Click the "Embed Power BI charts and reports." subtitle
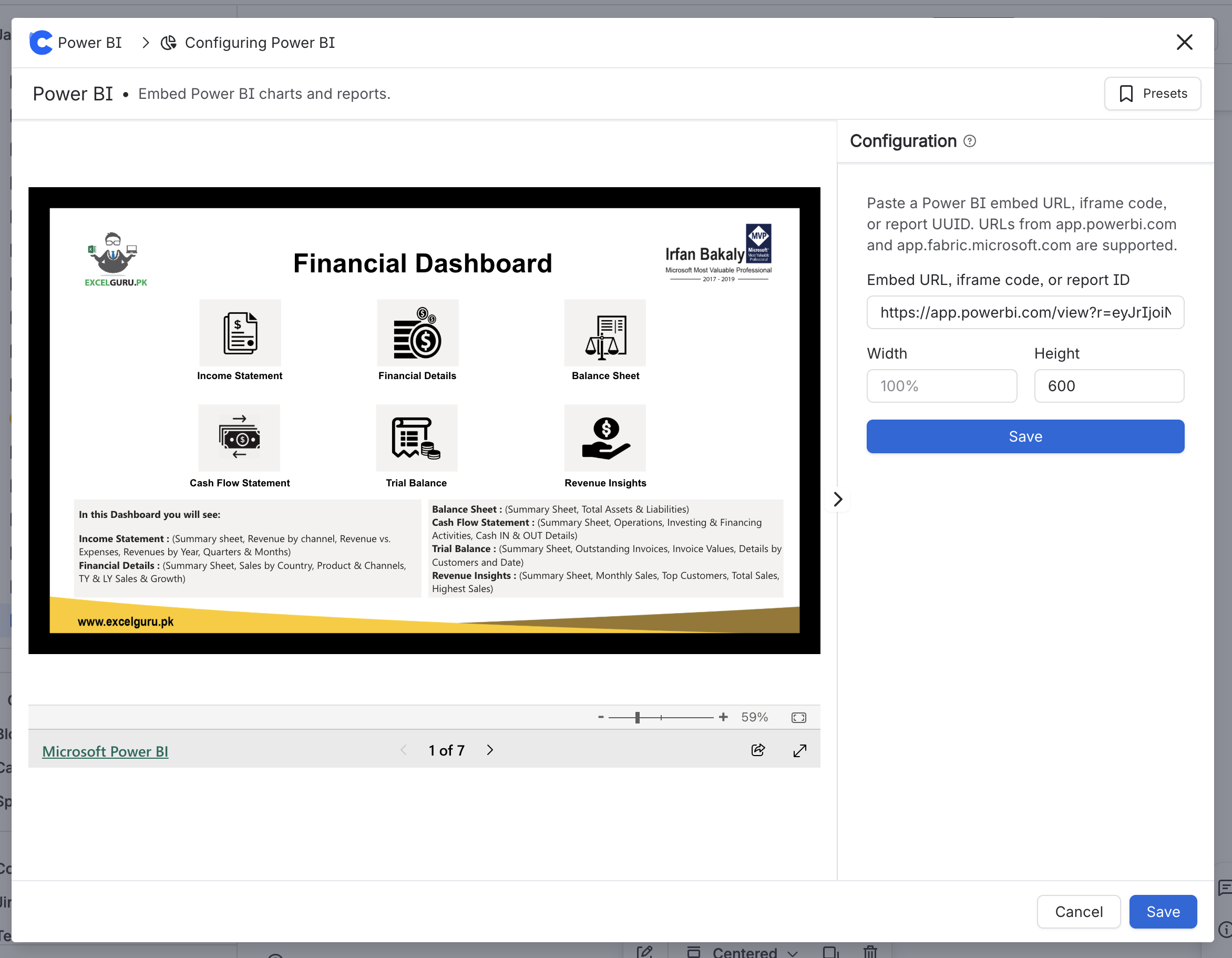1232x958 pixels. pos(264,94)
